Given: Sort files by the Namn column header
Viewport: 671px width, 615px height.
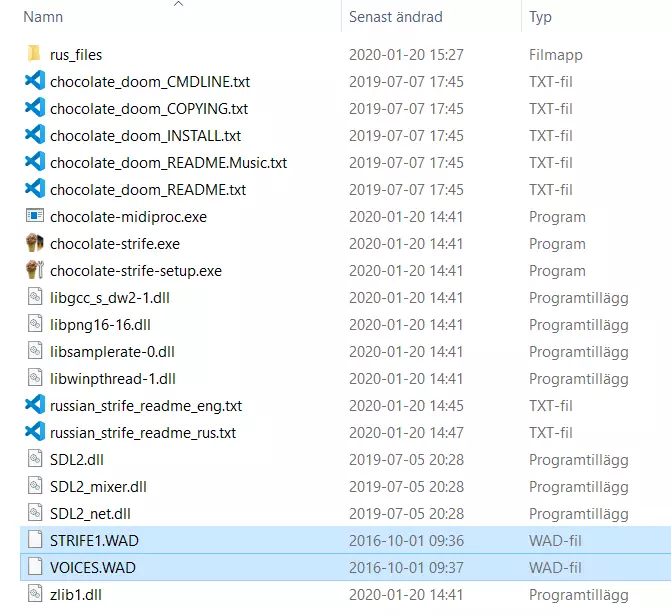Looking at the screenshot, I should [x=43, y=17].
